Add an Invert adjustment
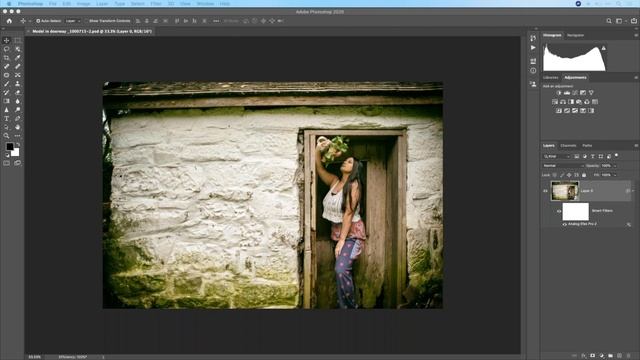The image size is (640, 360). tap(559, 111)
